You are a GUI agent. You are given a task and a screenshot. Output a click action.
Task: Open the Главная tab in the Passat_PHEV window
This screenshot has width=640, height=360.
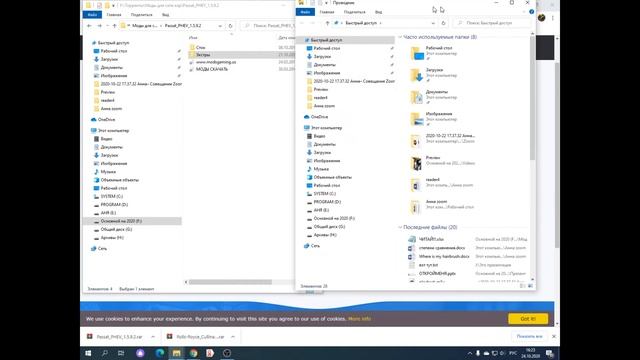(x=114, y=15)
